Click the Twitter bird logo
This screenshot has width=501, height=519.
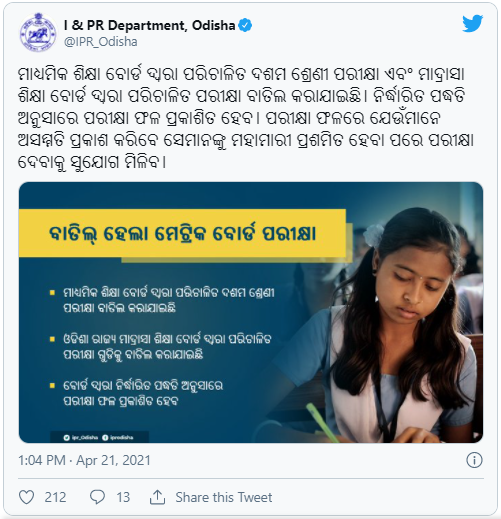[x=472, y=24]
